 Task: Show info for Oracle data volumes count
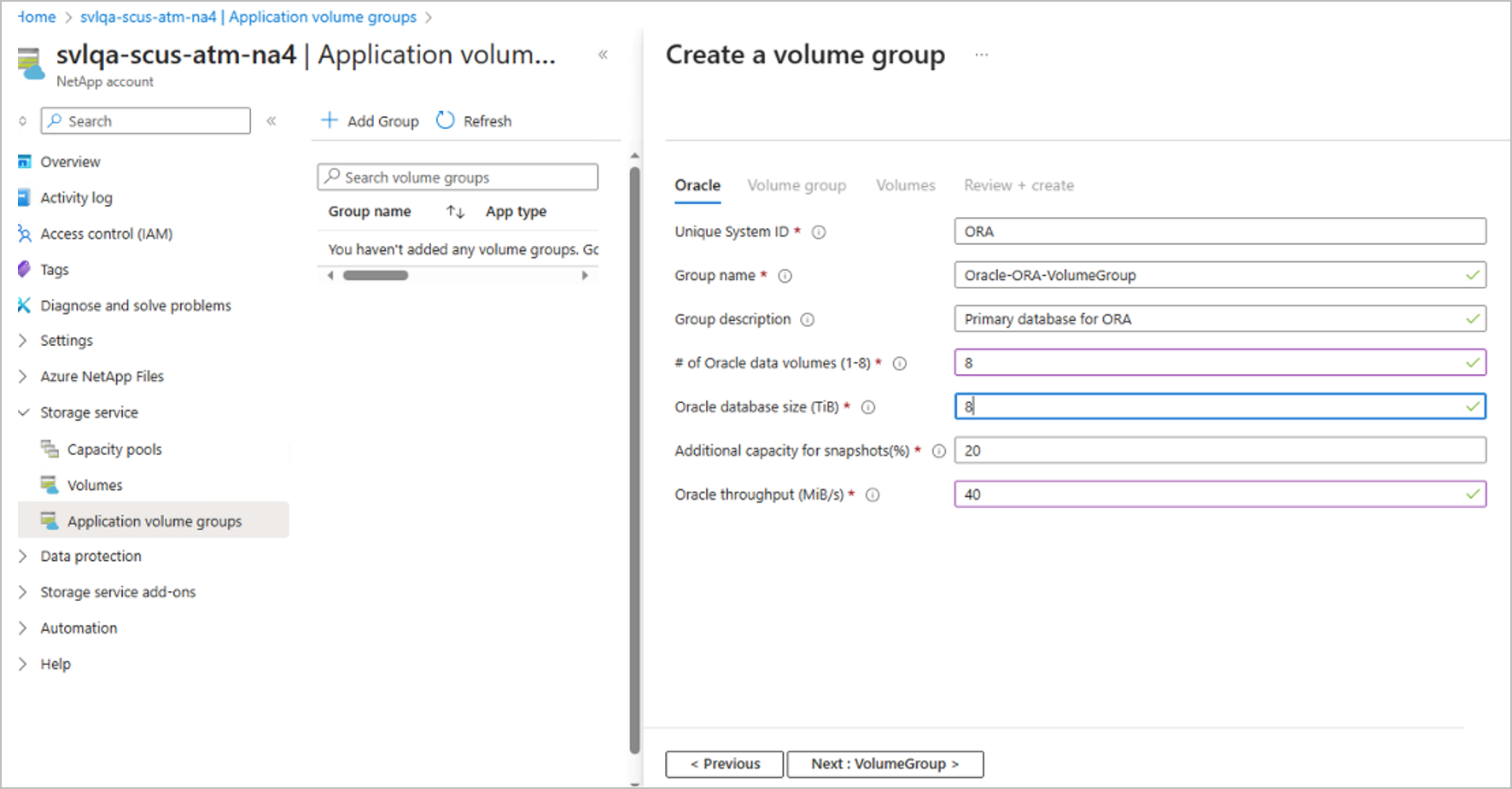click(x=900, y=363)
